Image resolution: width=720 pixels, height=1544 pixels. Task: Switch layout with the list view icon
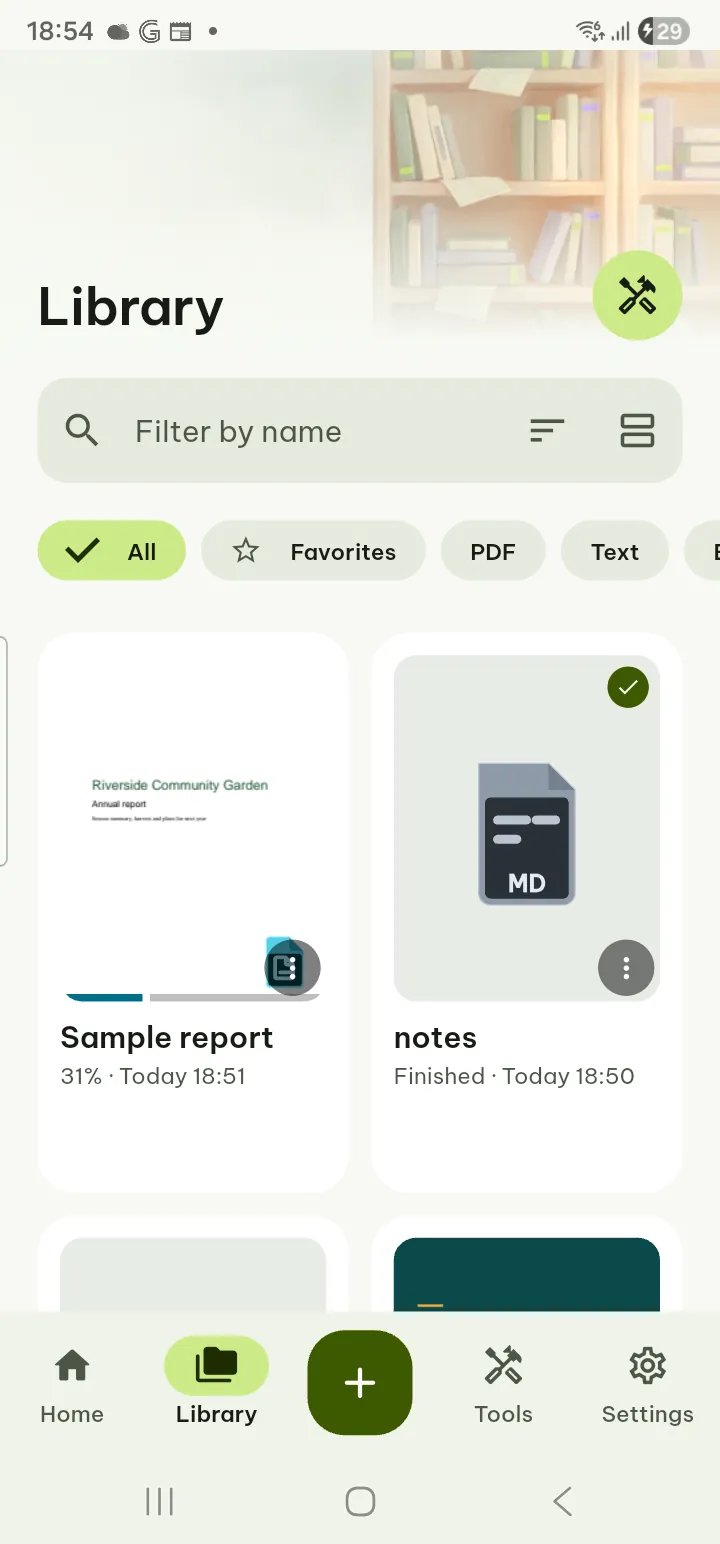click(x=637, y=431)
